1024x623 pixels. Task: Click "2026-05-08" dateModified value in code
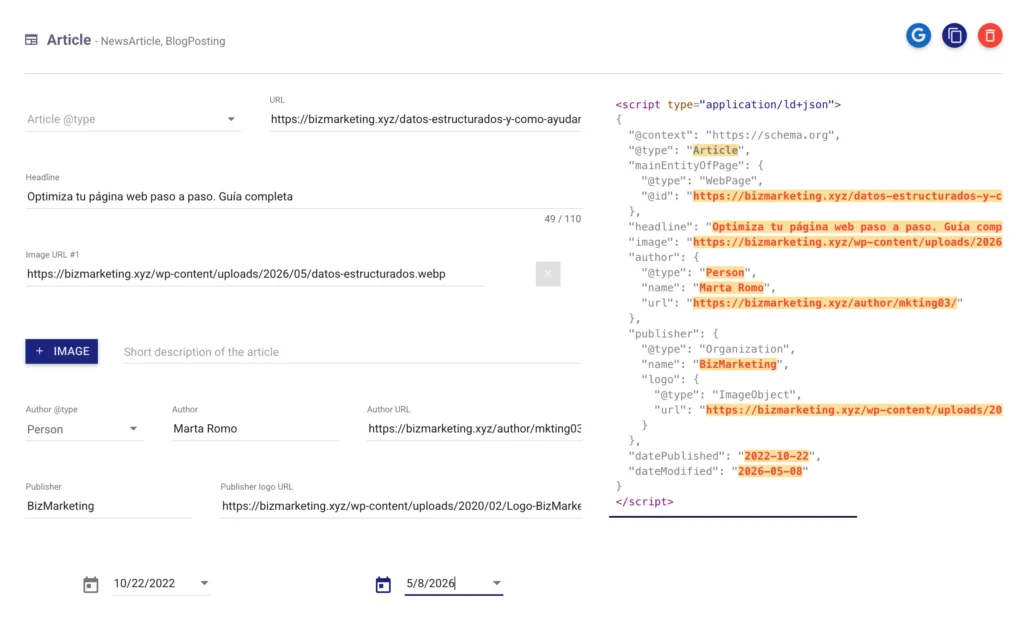(770, 471)
